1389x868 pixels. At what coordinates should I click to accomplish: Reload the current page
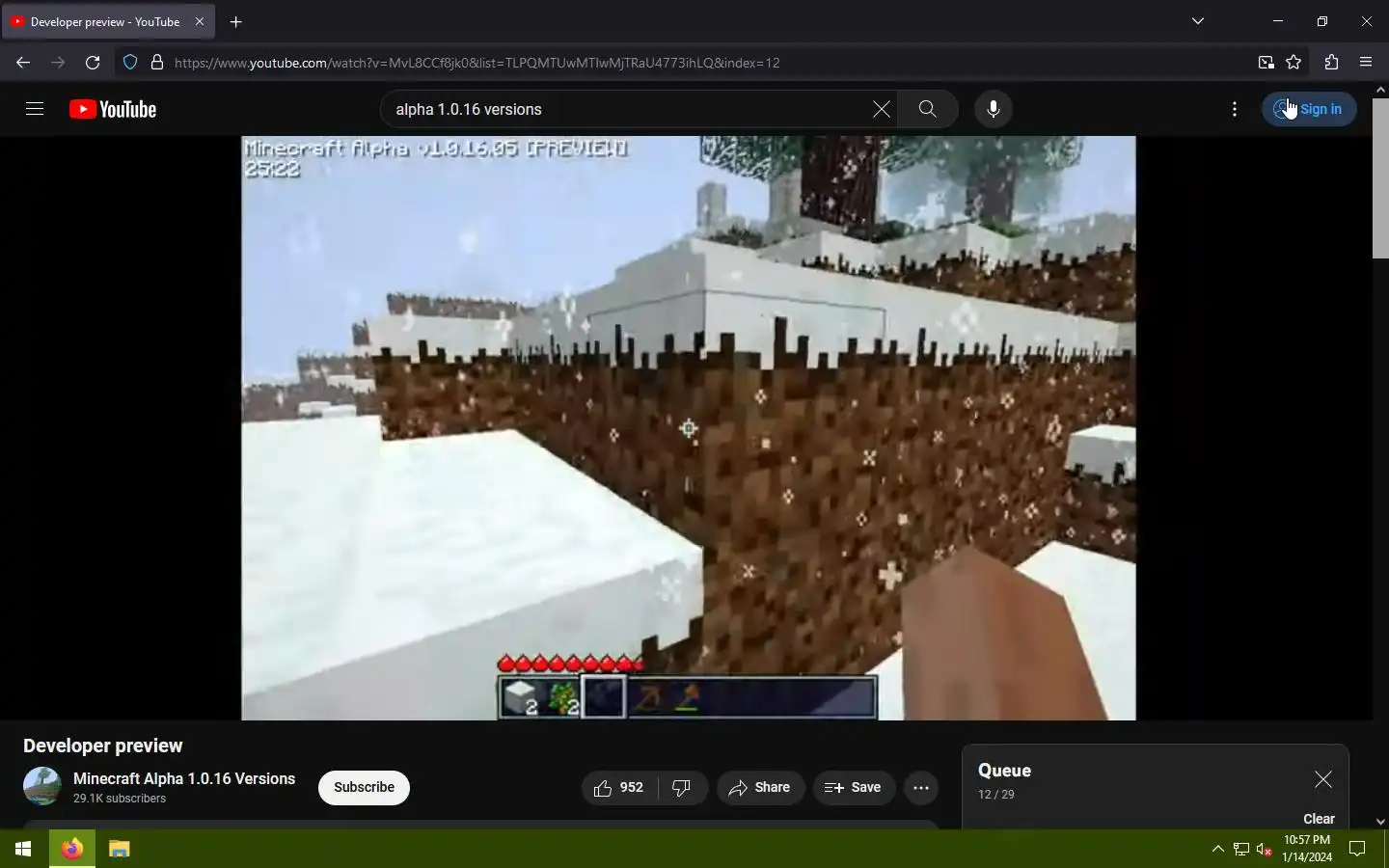coord(93,63)
